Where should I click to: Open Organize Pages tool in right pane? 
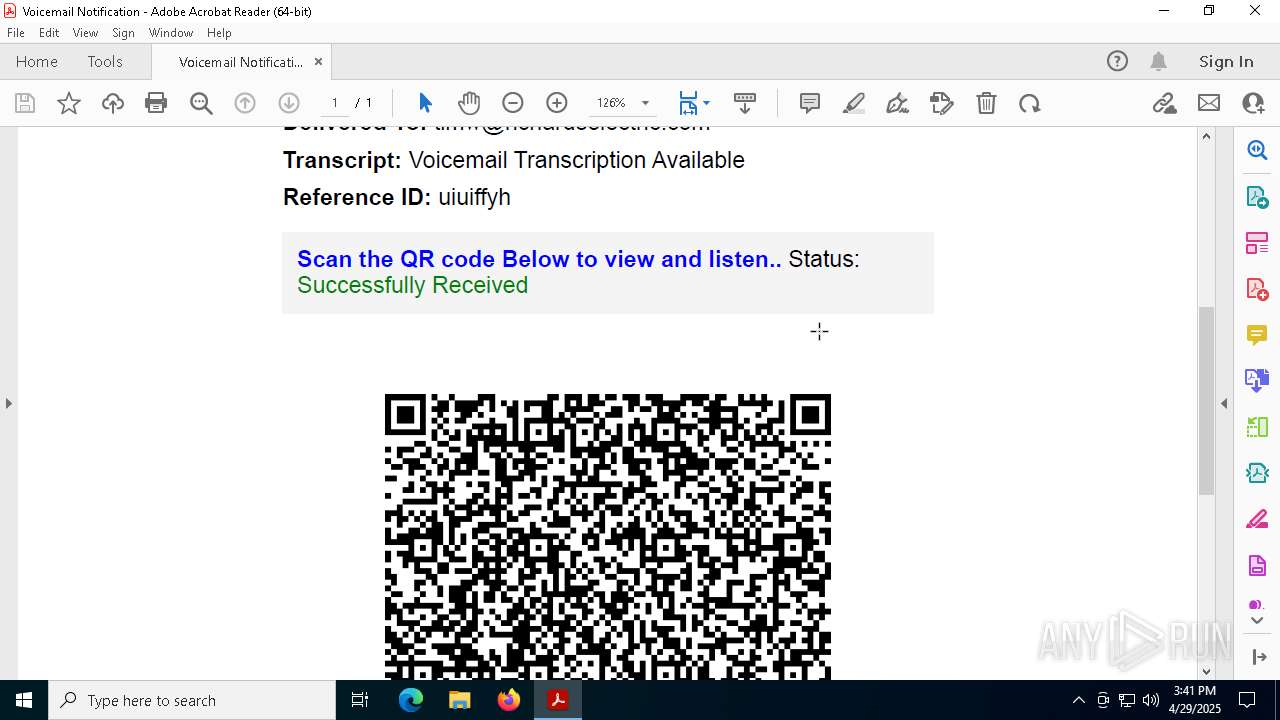(x=1257, y=243)
